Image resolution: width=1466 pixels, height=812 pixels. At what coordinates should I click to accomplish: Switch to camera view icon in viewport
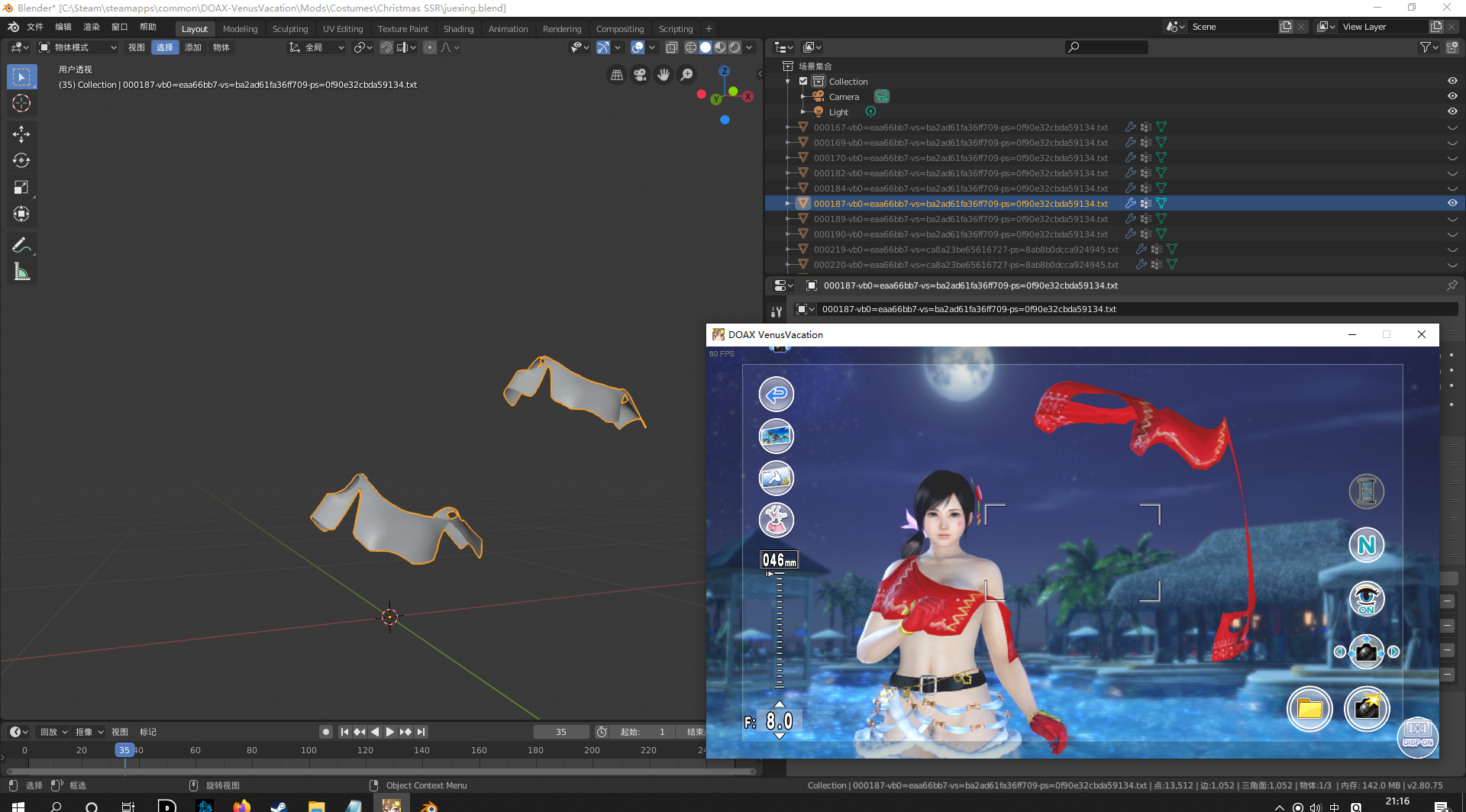pyautogui.click(x=640, y=75)
